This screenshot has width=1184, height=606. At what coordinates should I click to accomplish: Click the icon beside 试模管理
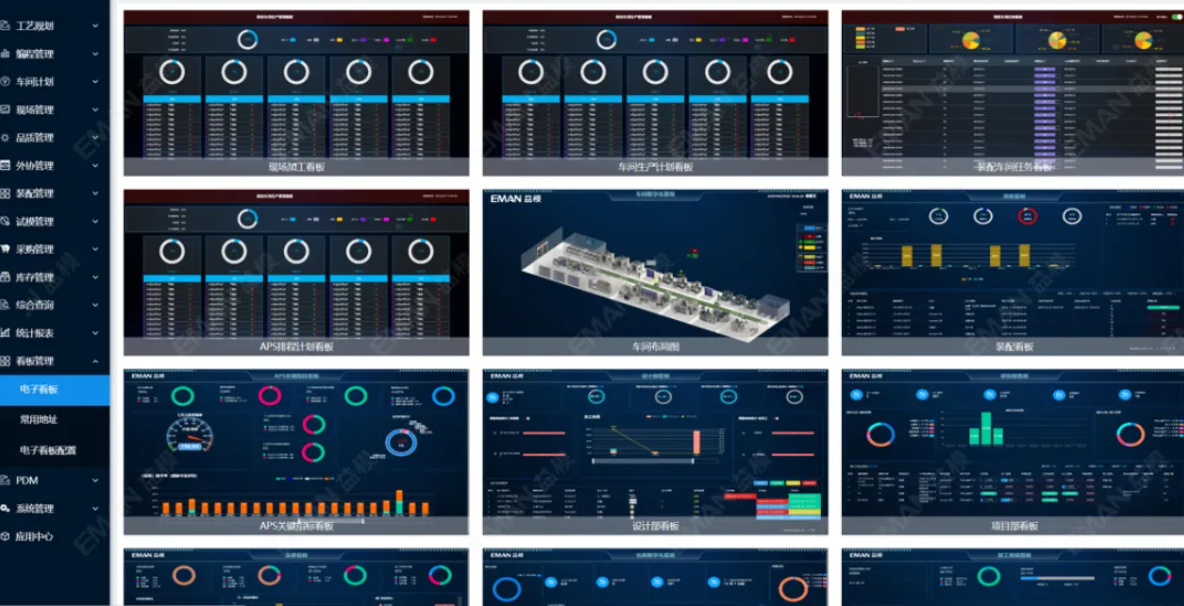[x=5, y=221]
